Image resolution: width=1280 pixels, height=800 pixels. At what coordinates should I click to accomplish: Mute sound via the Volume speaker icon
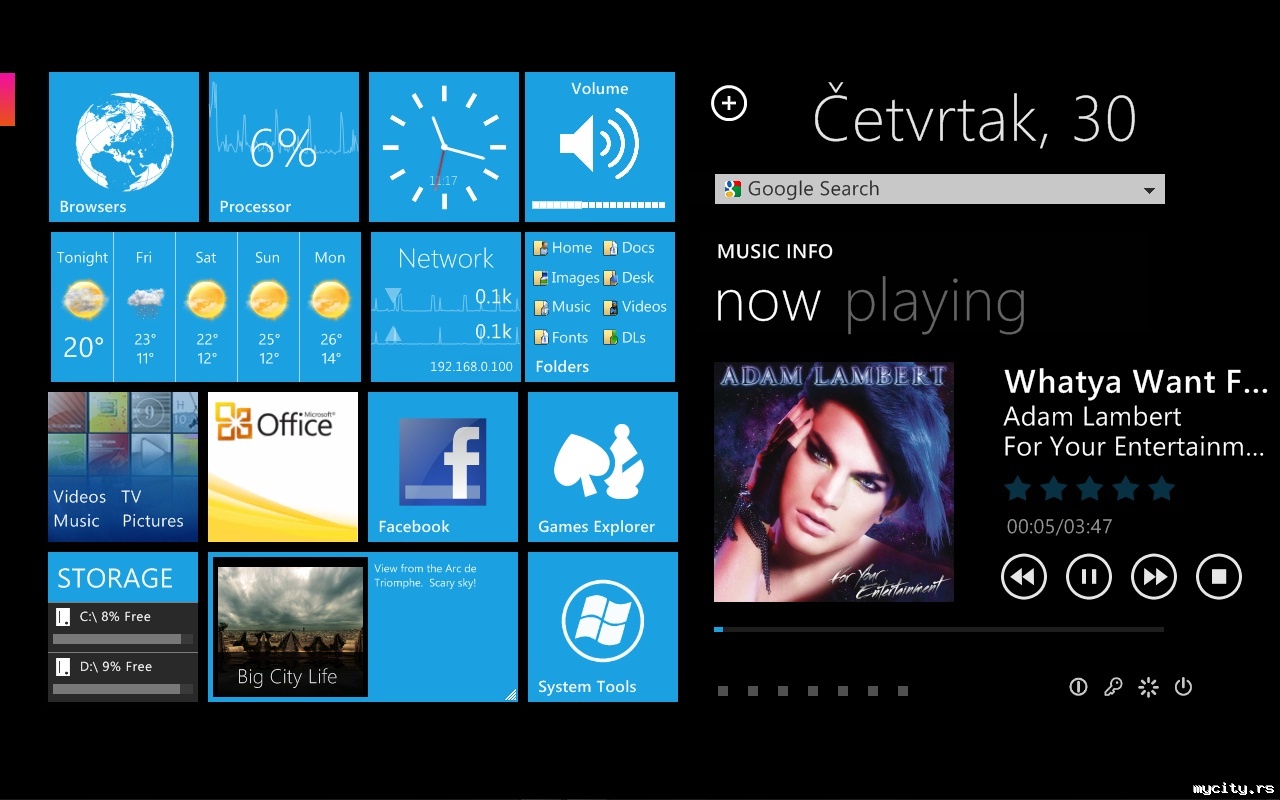(x=599, y=146)
